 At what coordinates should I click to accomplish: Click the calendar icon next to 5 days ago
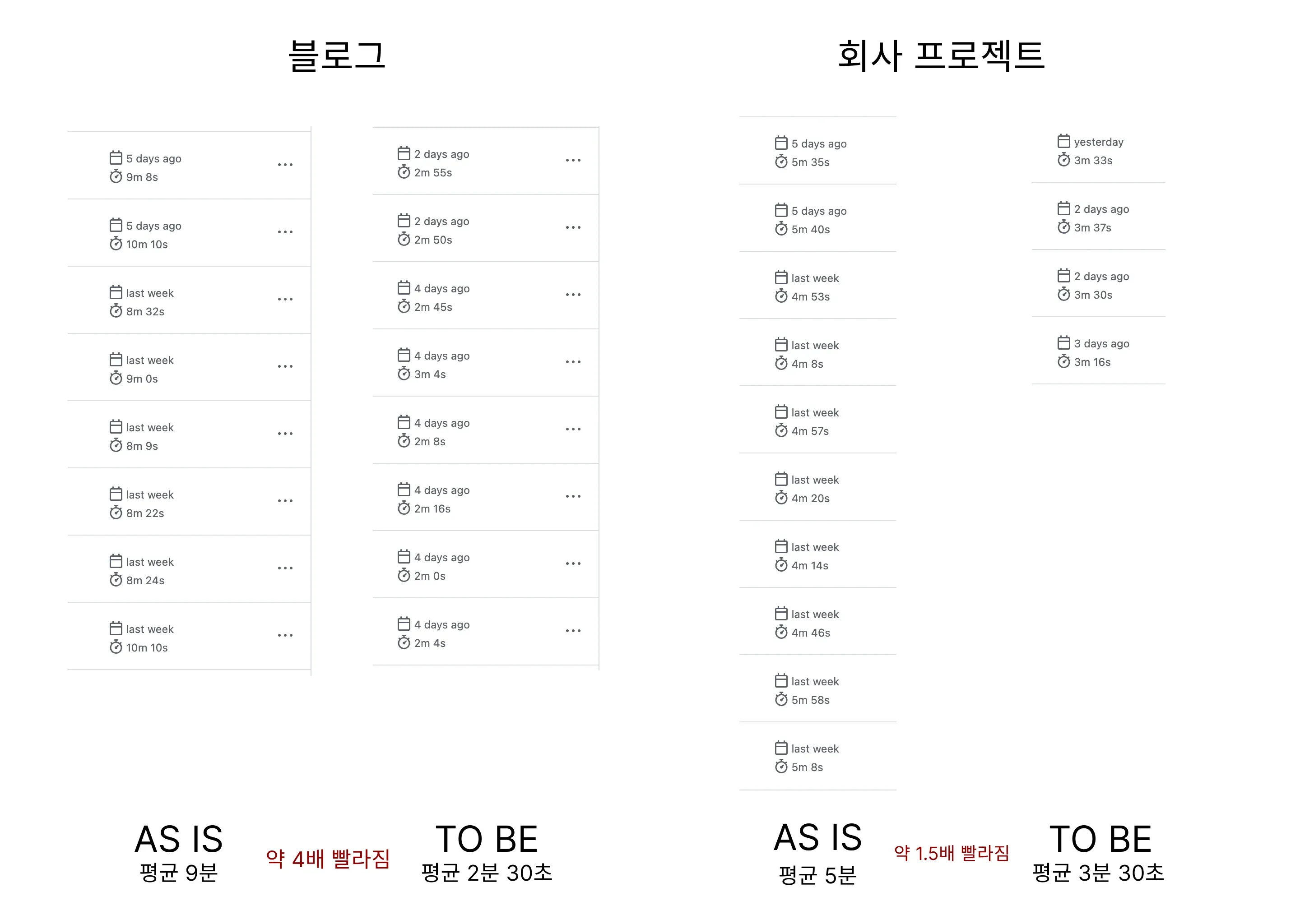pos(116,159)
